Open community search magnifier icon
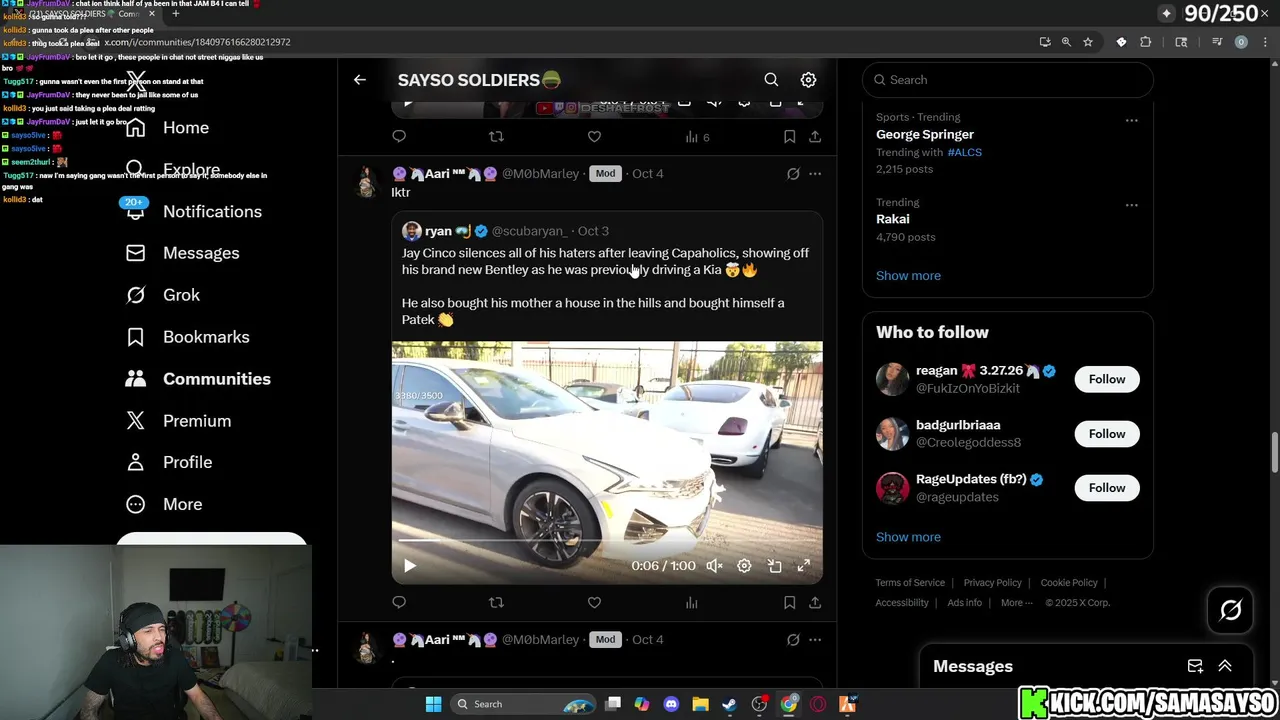 (771, 80)
